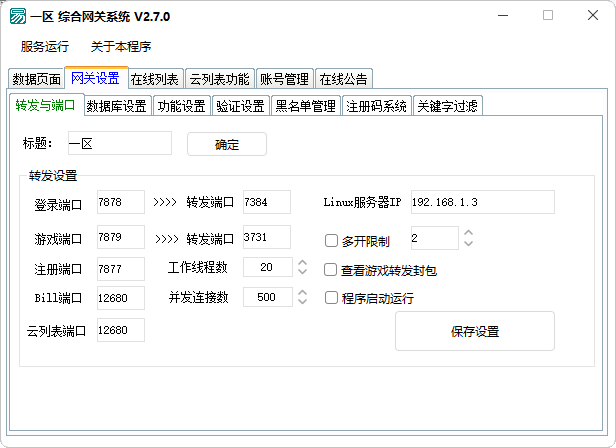Click the Linux服务器IP input field
Viewport: 616px width, 448px height.
481,202
